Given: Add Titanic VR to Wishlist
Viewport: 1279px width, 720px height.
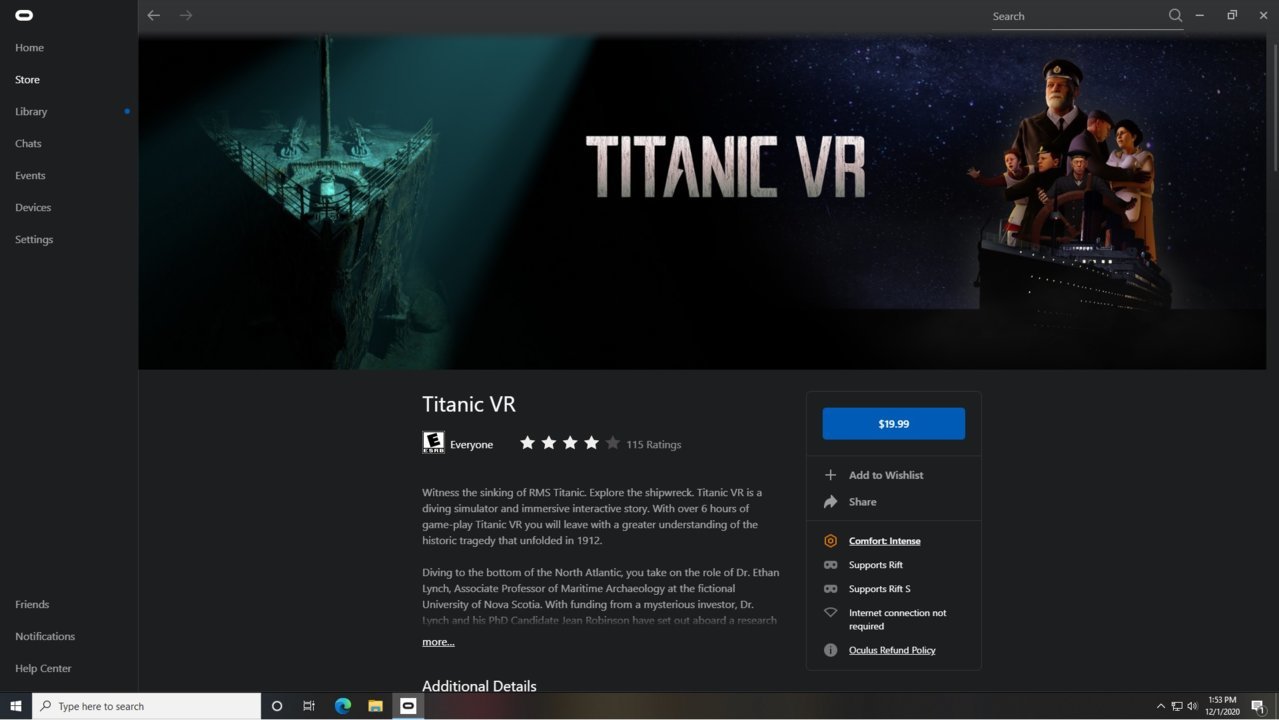Looking at the screenshot, I should pos(886,475).
